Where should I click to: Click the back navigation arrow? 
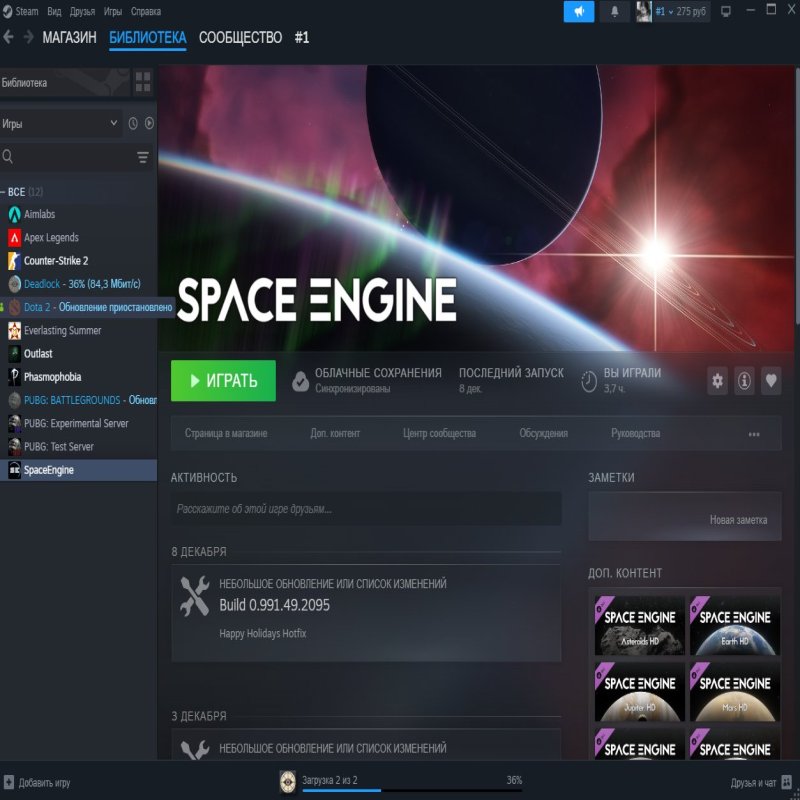[8, 37]
